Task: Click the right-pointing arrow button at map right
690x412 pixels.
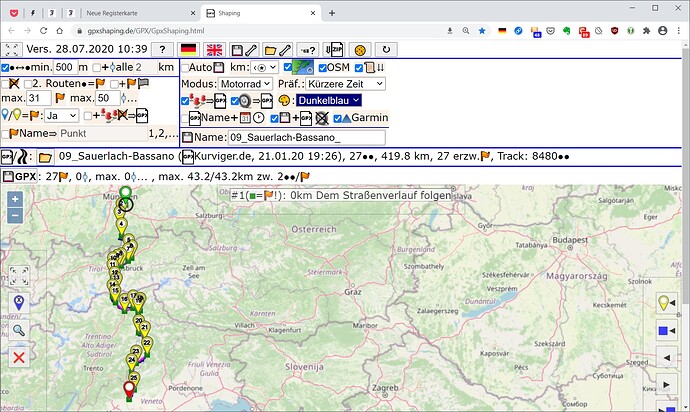Action: (x=667, y=384)
